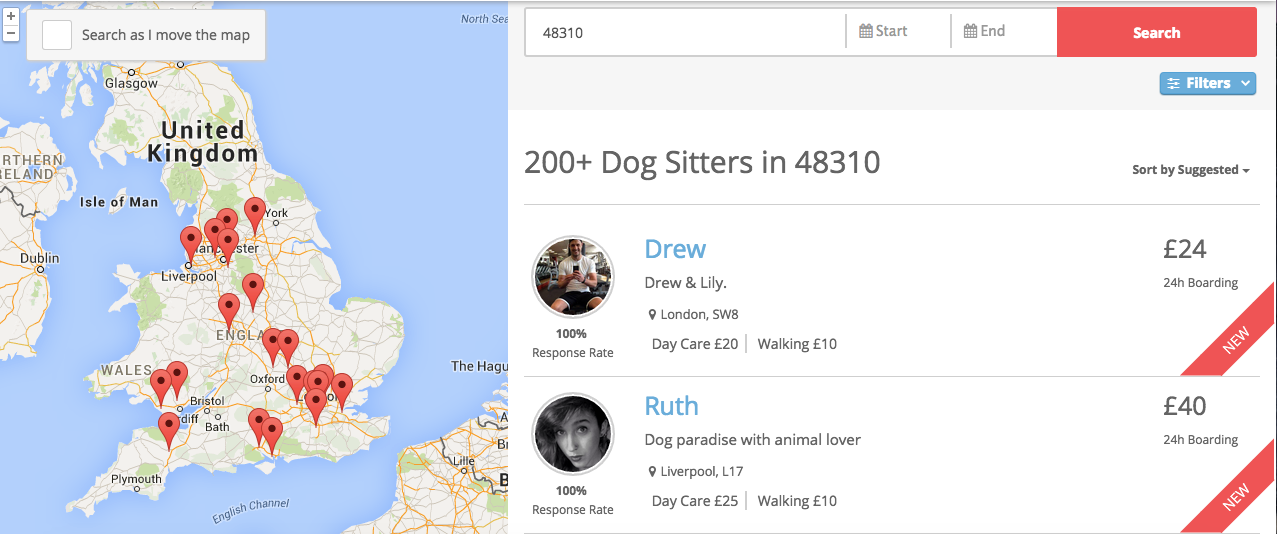Click 'Day Care £25' on Ruth's listing
The width and height of the screenshot is (1277, 534).
tap(695, 501)
